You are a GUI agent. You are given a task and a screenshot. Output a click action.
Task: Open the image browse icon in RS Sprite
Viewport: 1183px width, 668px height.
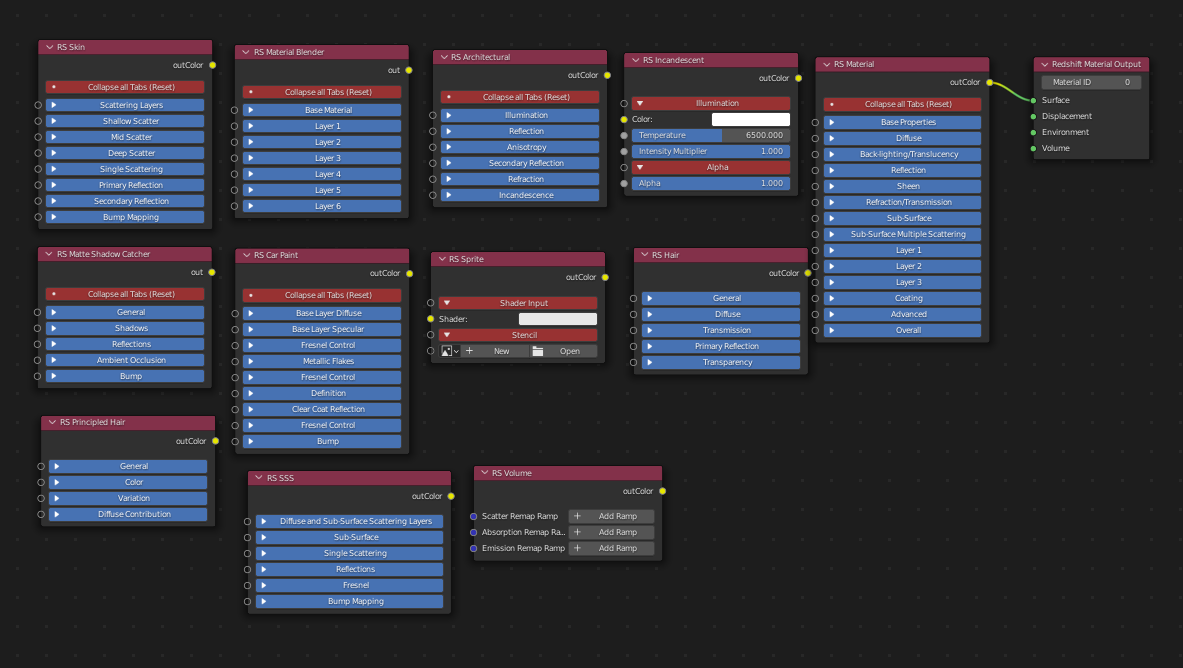(450, 351)
